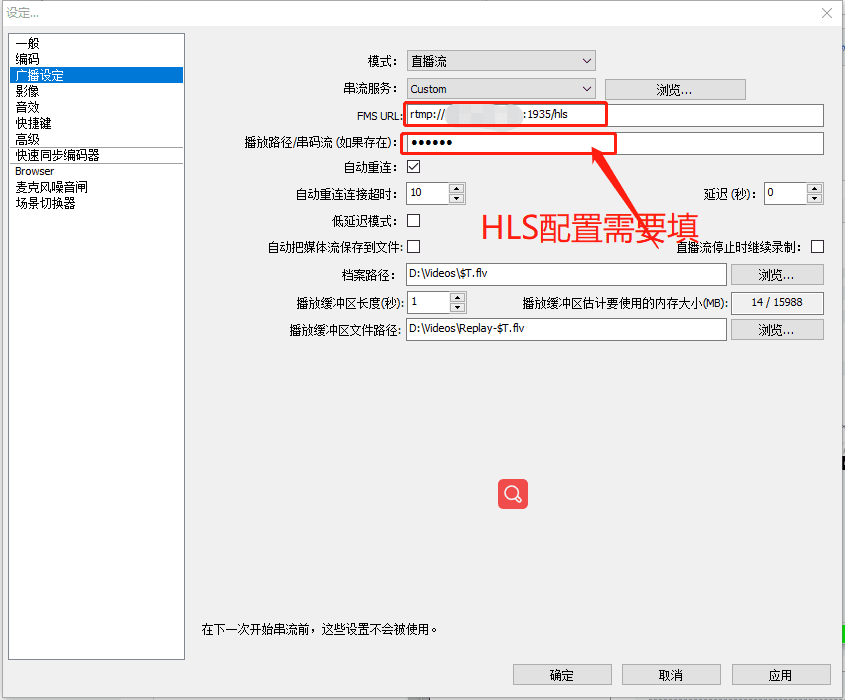The height and width of the screenshot is (700, 845).
Task: Open the 模式 dropdown showing 直播流
Action: pos(500,60)
